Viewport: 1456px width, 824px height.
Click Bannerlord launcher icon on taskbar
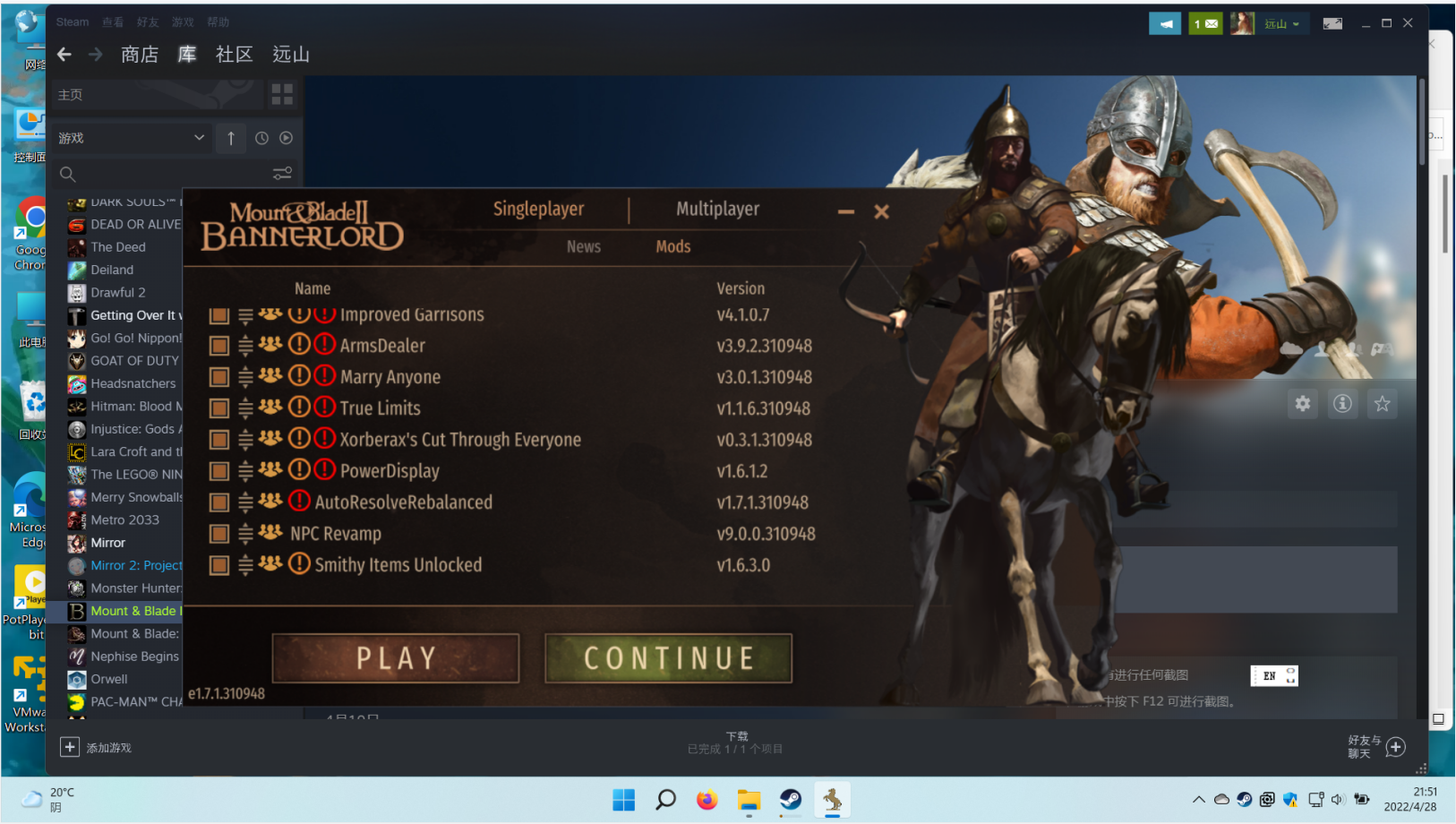coord(832,800)
